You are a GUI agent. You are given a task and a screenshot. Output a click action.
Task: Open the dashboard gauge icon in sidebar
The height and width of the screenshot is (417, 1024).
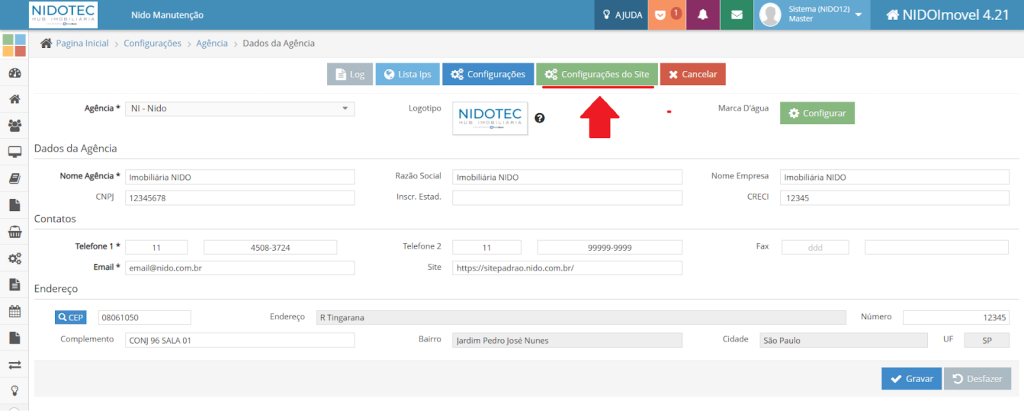(x=15, y=73)
